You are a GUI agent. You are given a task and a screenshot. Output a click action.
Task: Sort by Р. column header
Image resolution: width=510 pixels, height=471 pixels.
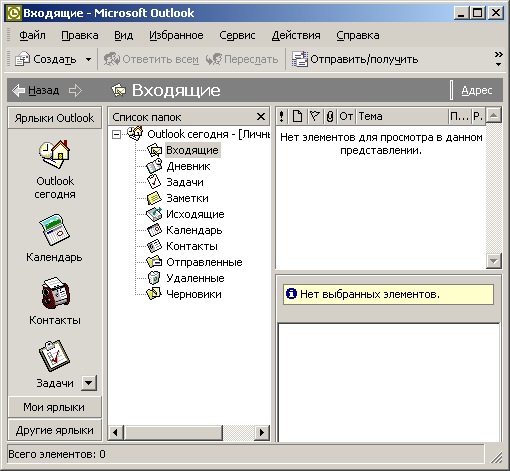tap(478, 116)
